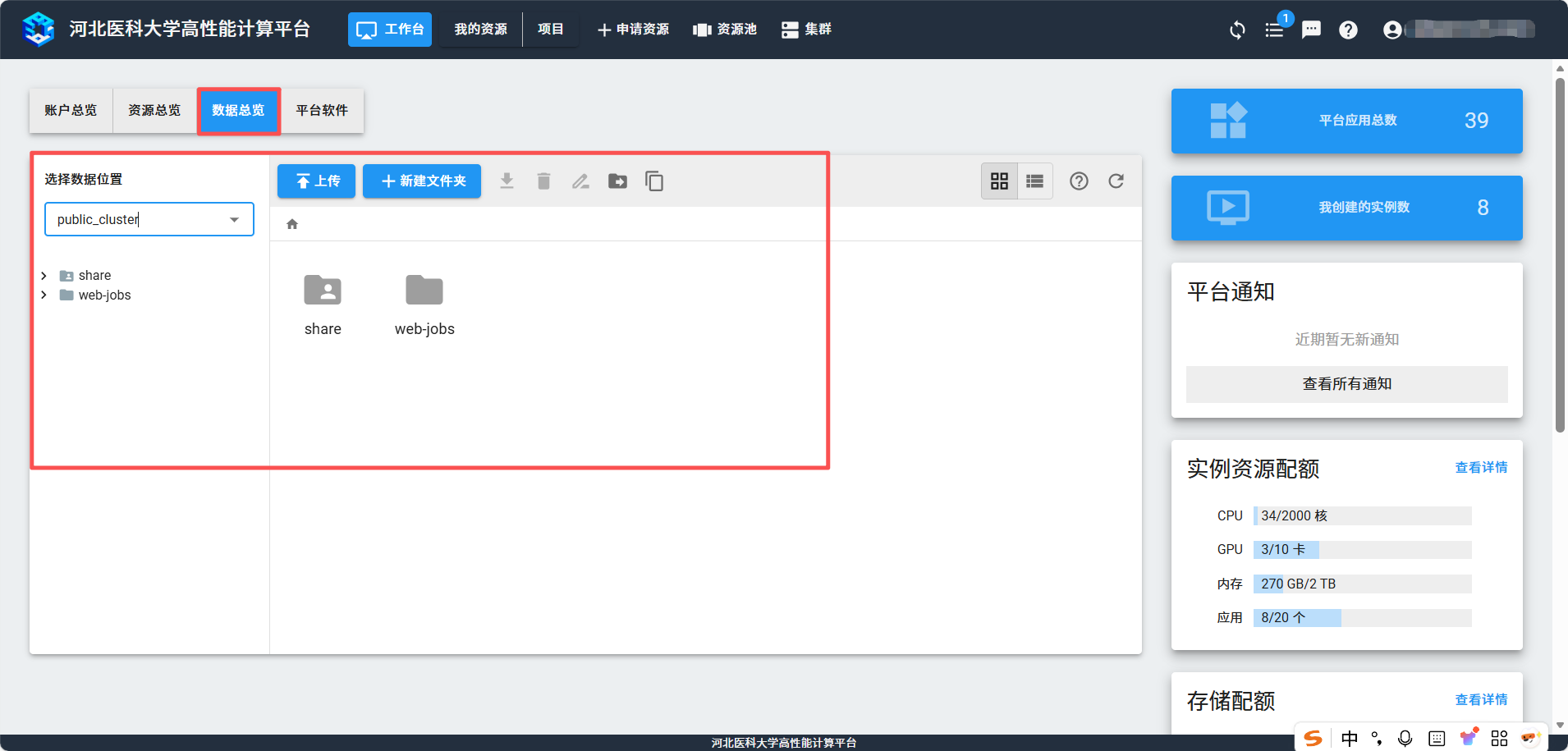Open file manager help icon

(1079, 181)
